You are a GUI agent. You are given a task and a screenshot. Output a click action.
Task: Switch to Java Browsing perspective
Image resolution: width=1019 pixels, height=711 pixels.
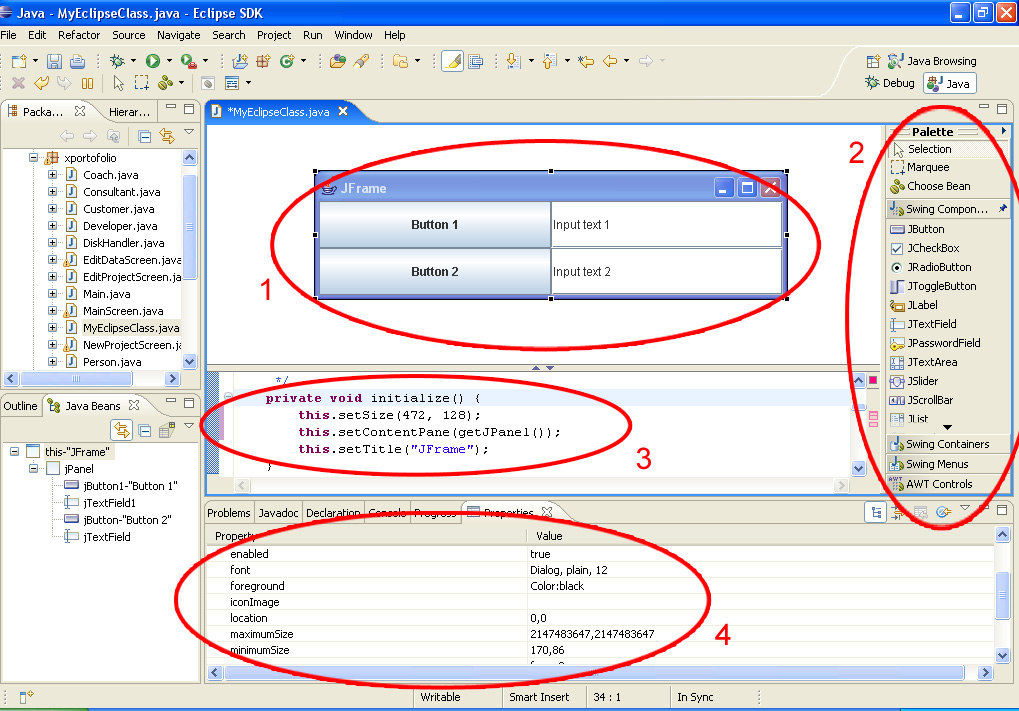932,61
